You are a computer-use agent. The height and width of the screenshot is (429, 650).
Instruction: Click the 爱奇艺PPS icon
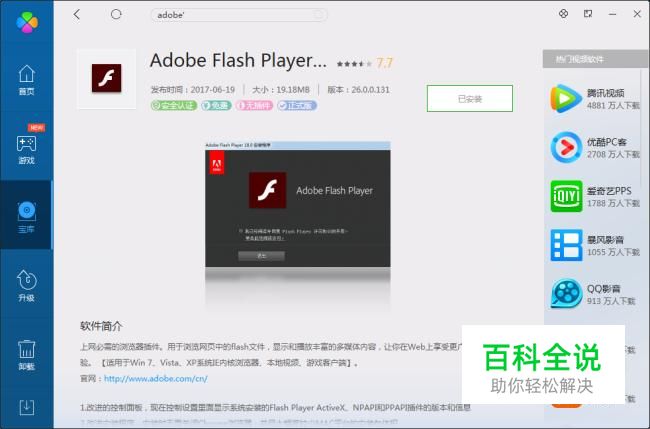[566, 196]
